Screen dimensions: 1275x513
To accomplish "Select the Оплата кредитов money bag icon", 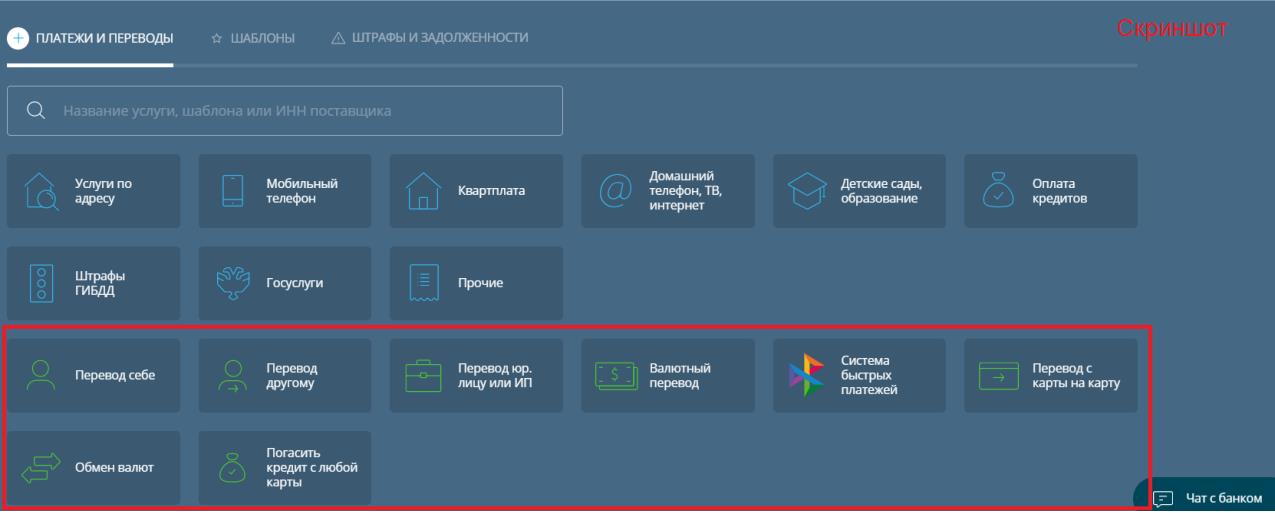I will point(999,191).
